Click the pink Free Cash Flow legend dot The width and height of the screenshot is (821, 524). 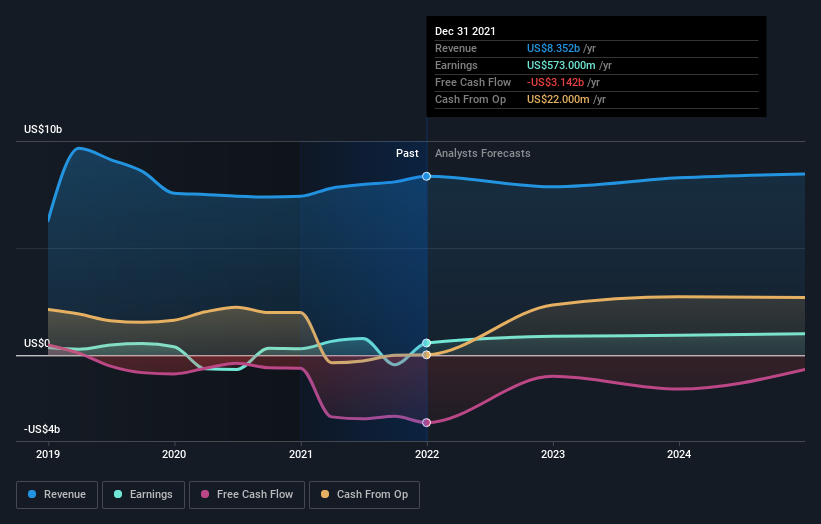click(x=205, y=494)
